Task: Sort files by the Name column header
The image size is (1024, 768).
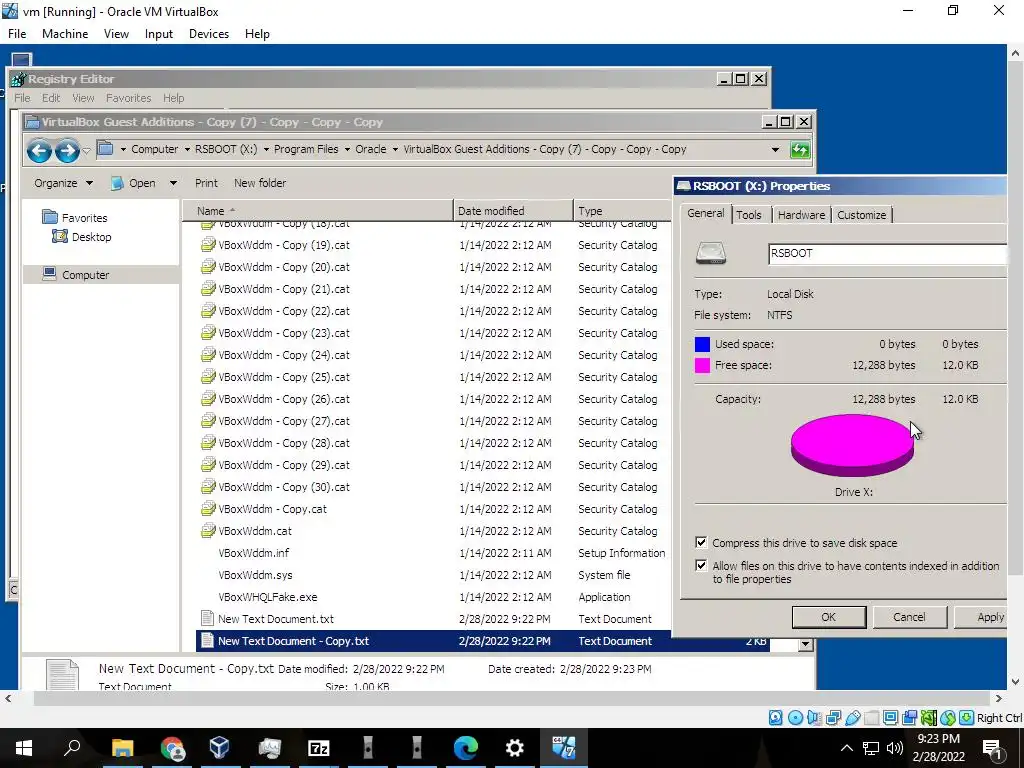Action: pos(317,211)
